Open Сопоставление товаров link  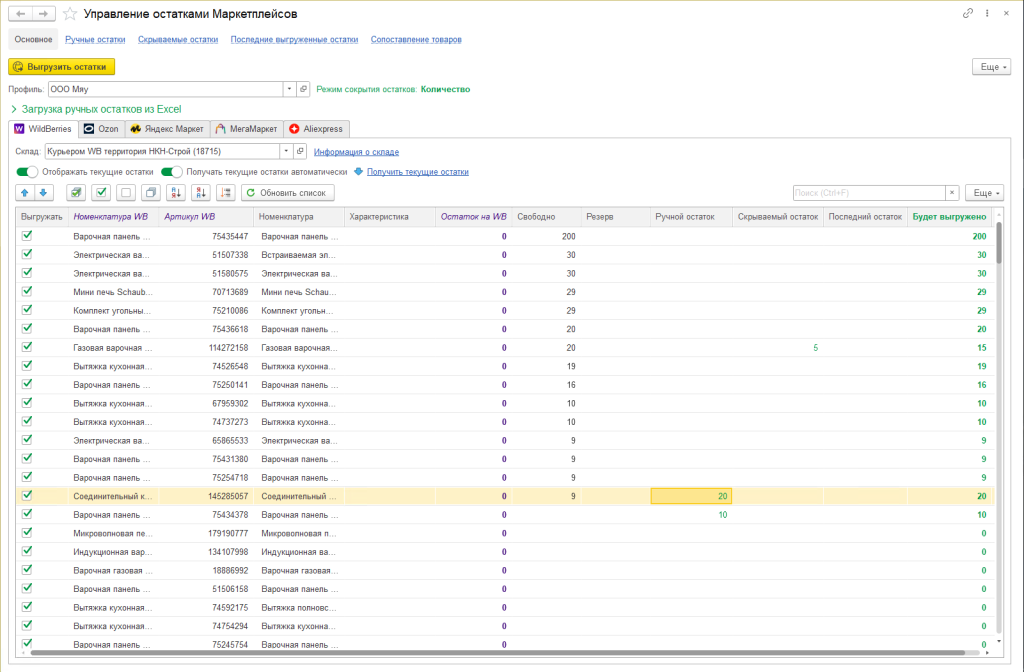416,39
